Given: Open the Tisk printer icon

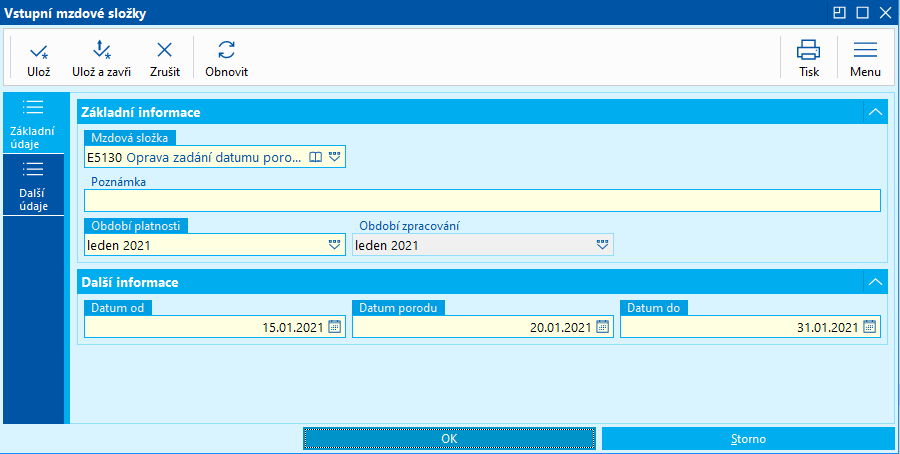Looking at the screenshot, I should click(x=808, y=50).
